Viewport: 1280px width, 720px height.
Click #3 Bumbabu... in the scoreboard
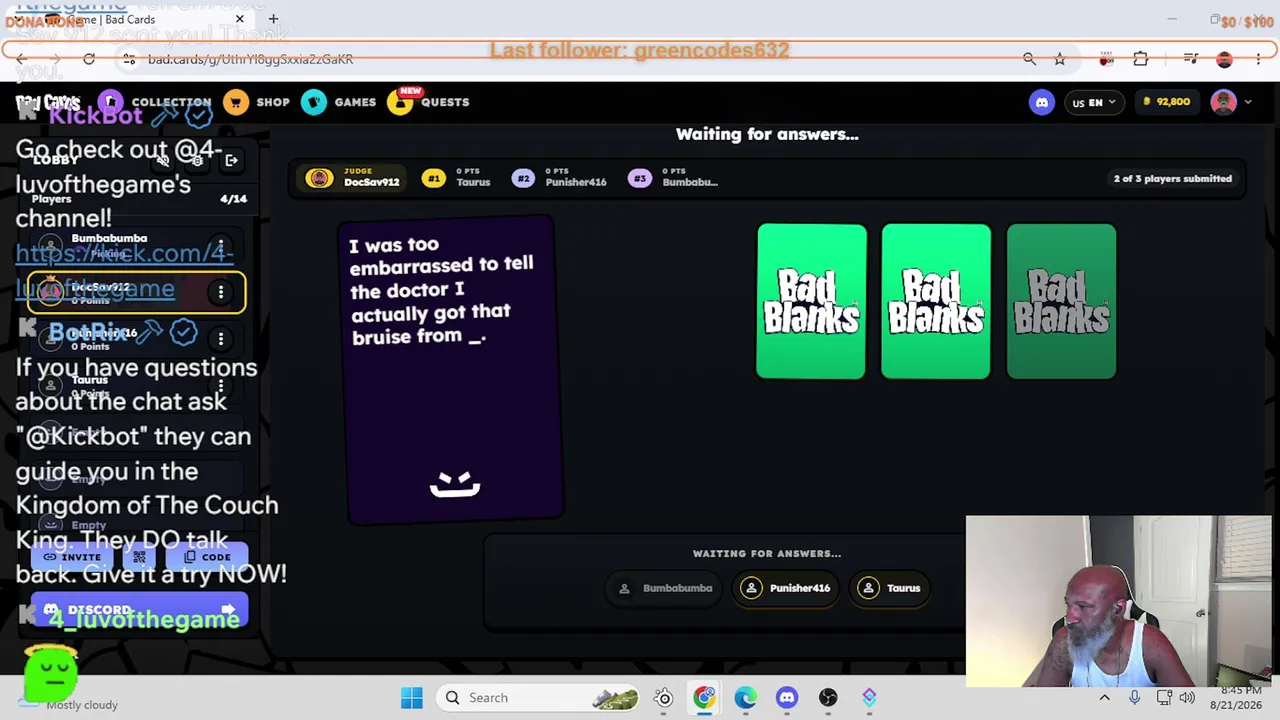[673, 178]
